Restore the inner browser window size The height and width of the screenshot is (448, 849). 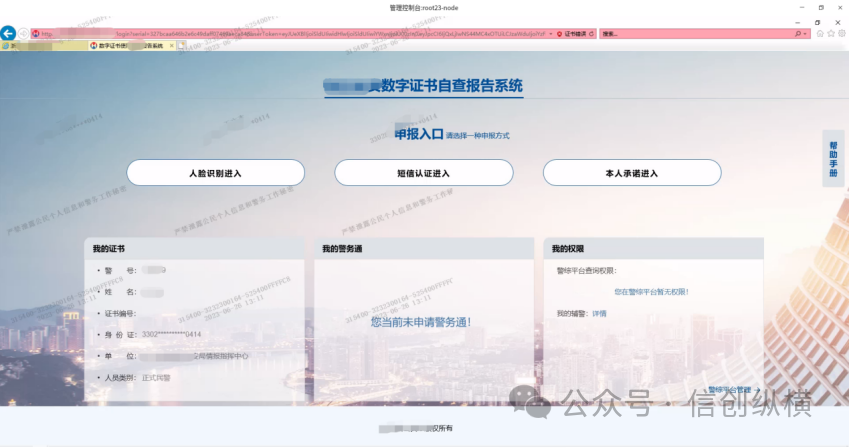pyautogui.click(x=818, y=23)
